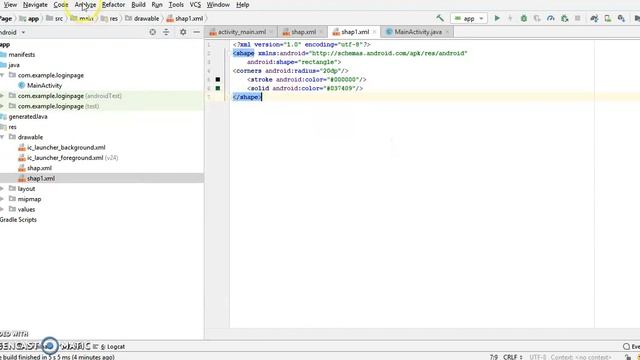
Task: Open the Refactor menu
Action: [x=113, y=5]
